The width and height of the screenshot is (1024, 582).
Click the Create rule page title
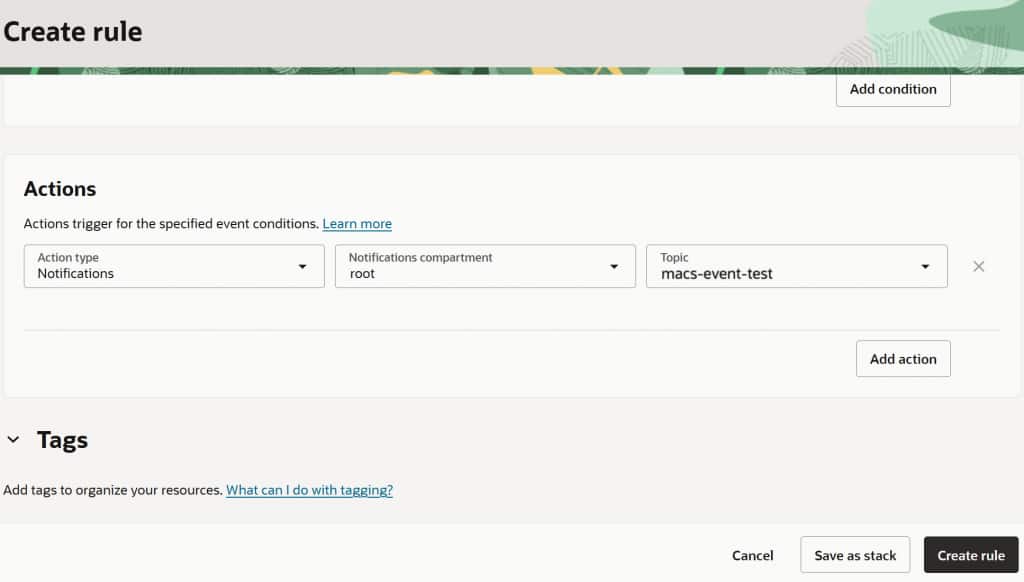click(x=72, y=31)
